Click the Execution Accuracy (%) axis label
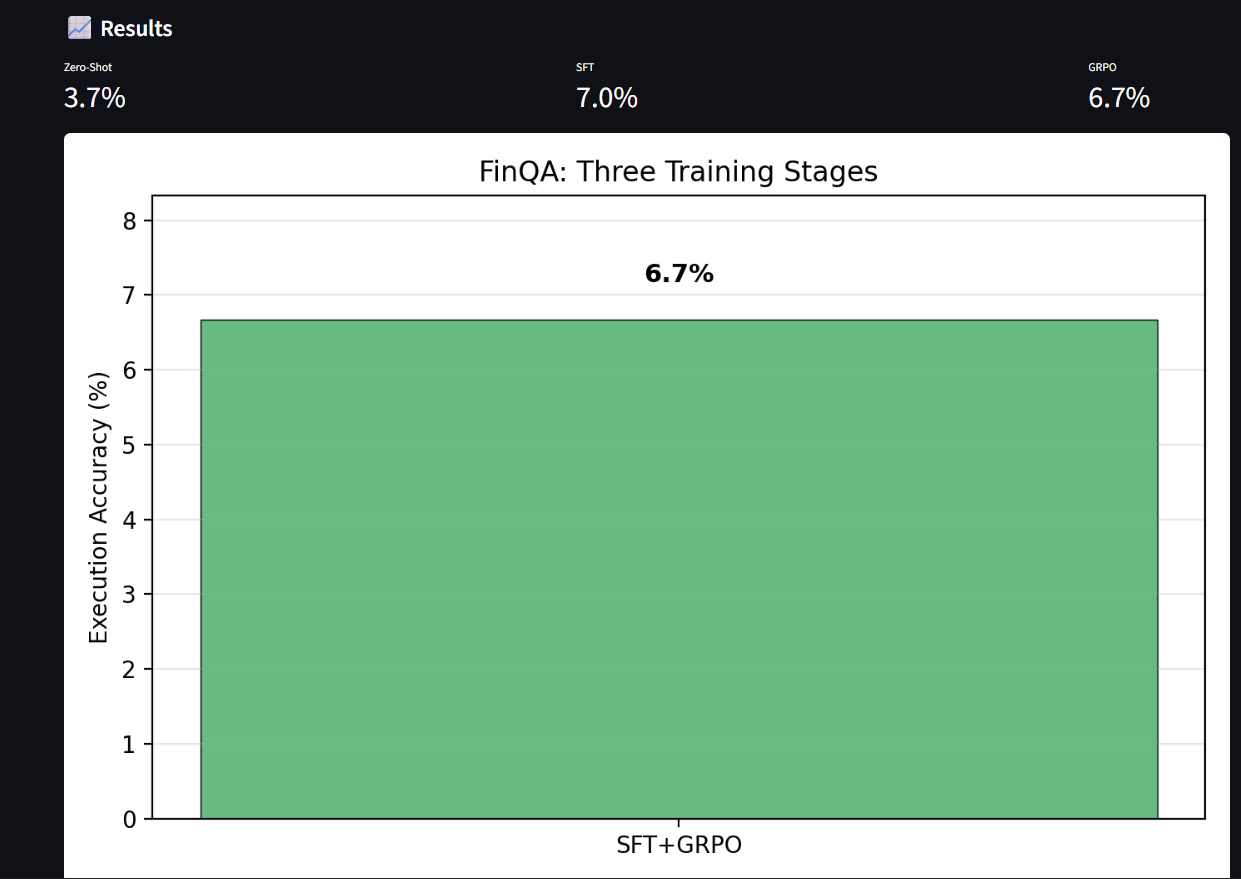This screenshot has width=1241, height=879. tap(98, 508)
